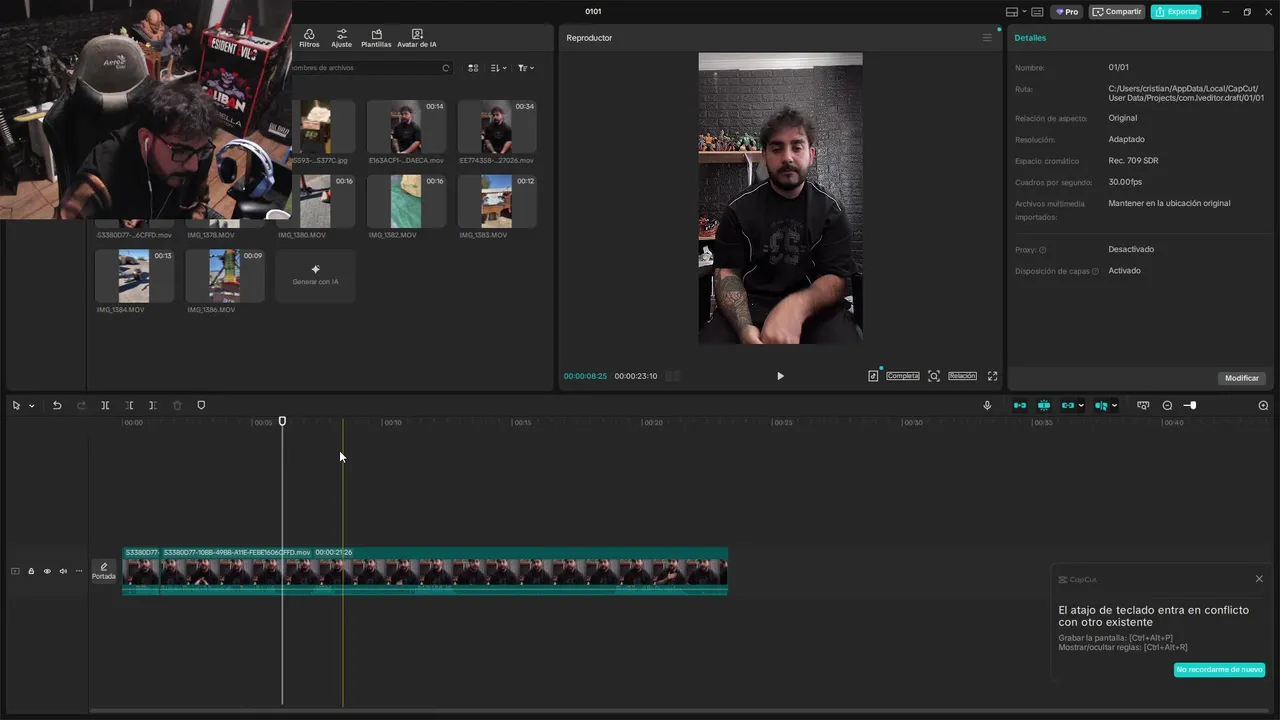Screen dimensions: 1280x720
Task: Open the Filtros tab
Action: point(309,38)
